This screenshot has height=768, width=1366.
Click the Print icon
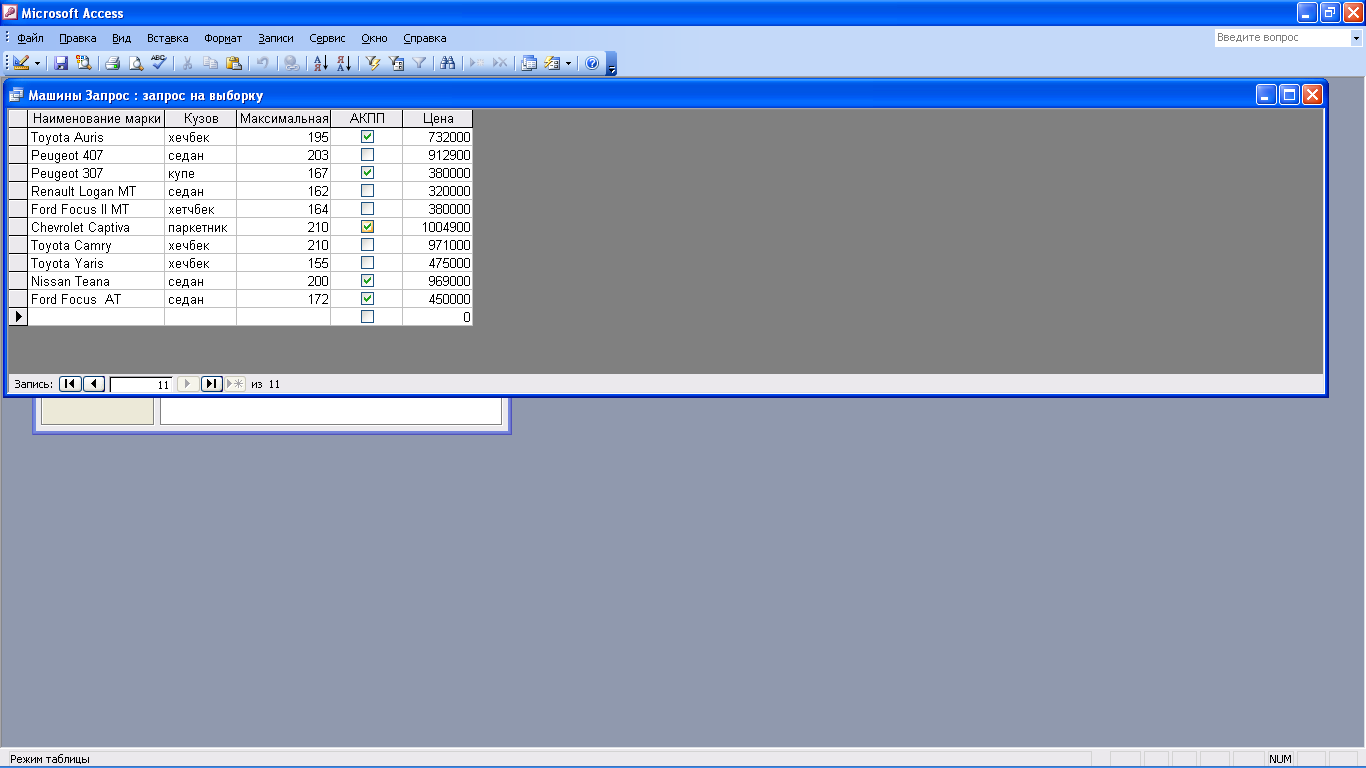112,63
